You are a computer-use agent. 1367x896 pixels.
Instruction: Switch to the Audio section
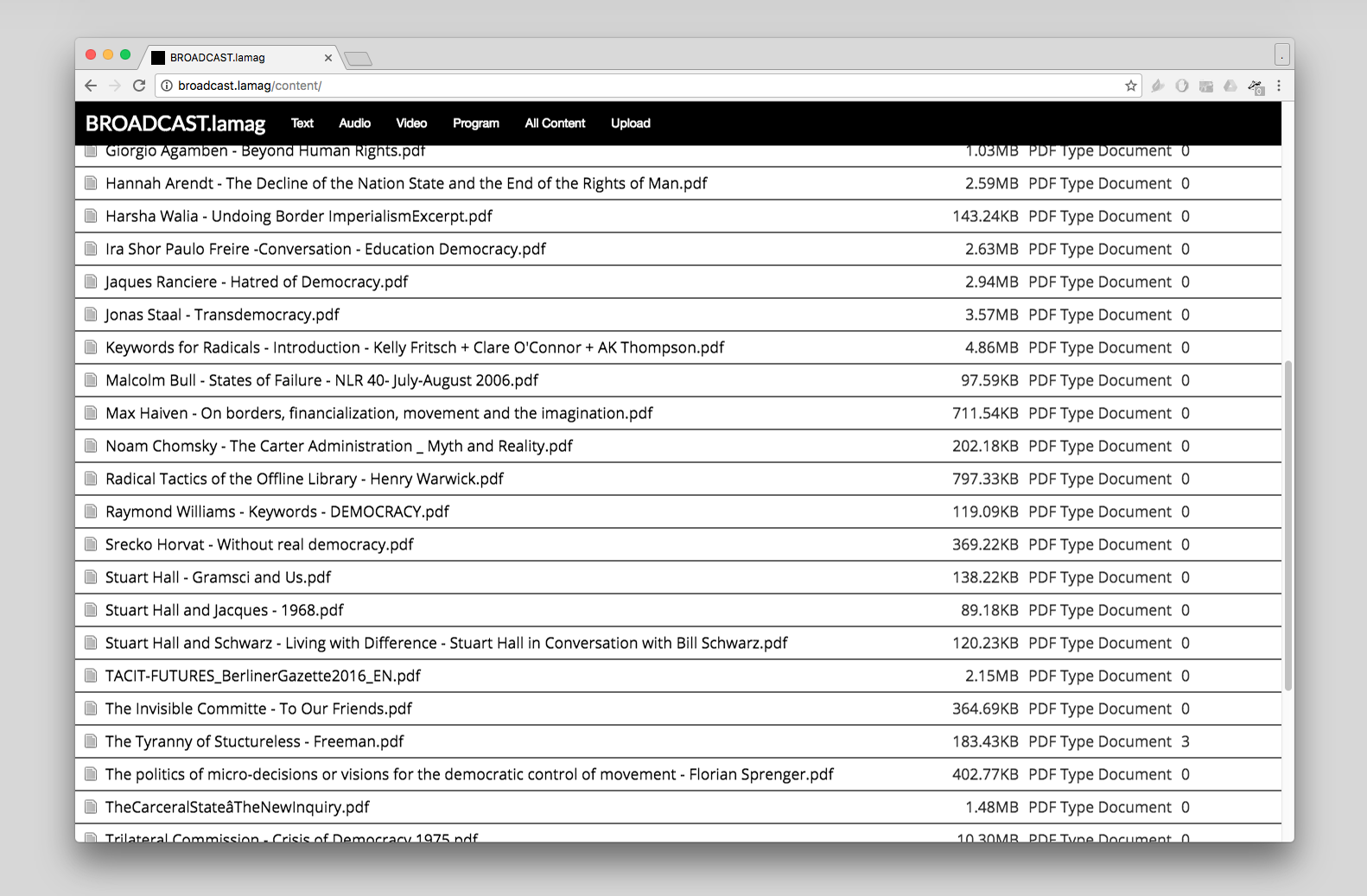click(x=354, y=124)
